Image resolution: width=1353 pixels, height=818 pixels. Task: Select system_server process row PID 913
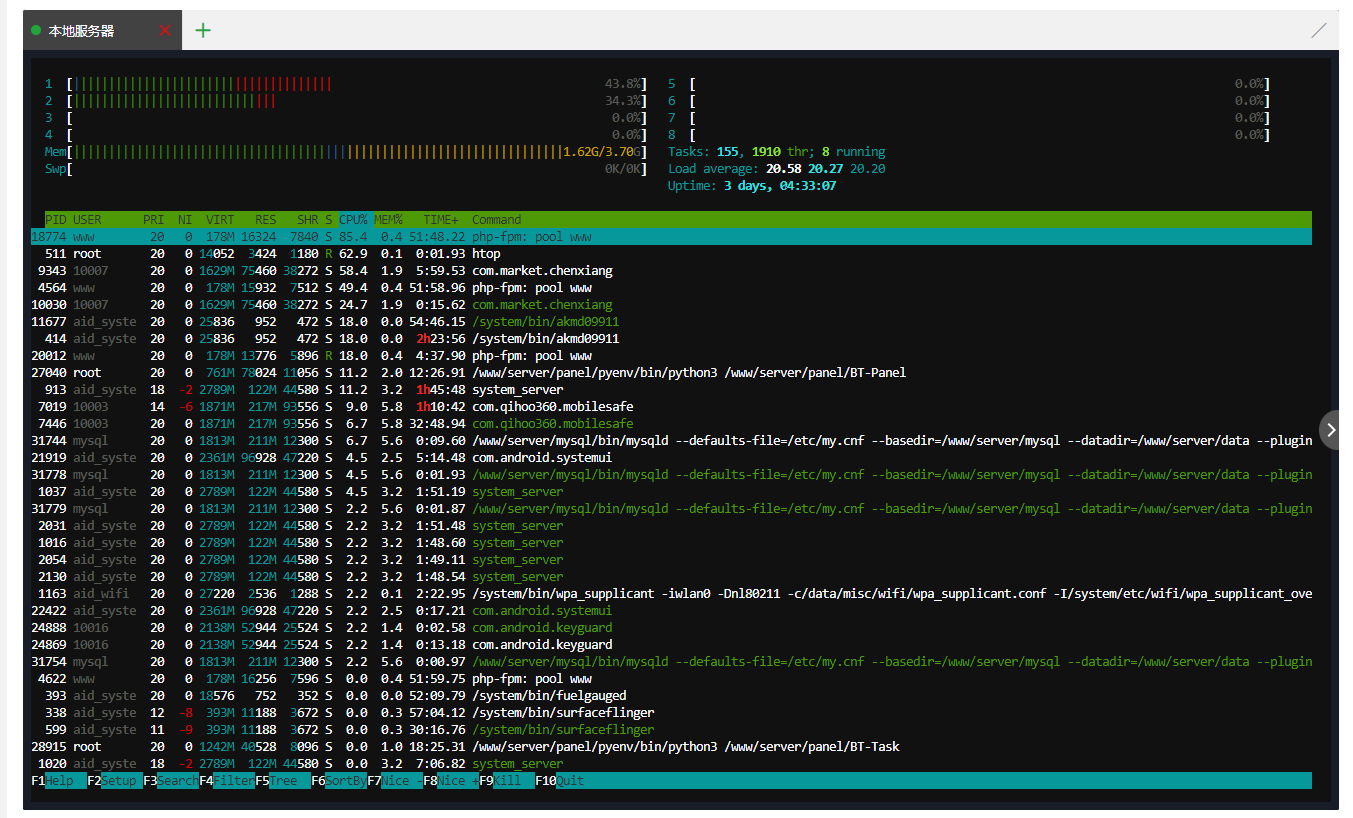671,390
